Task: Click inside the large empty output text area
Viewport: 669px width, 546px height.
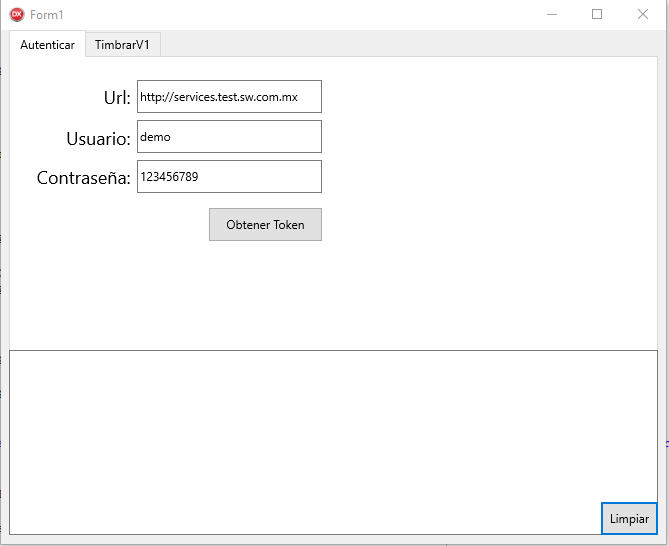Action: 300,440
